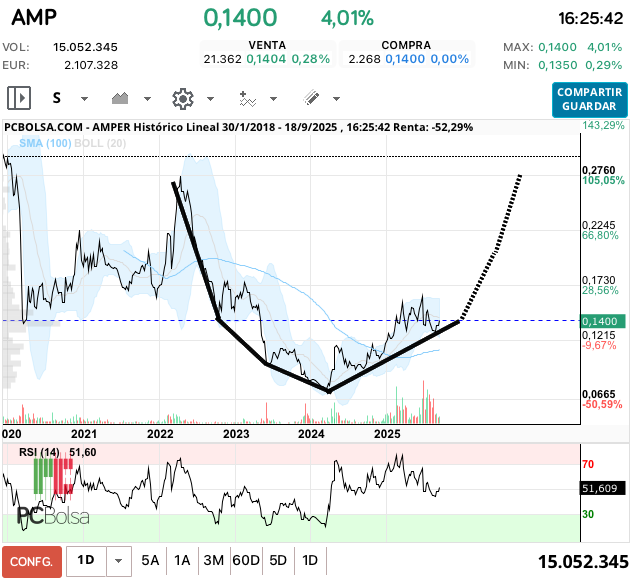
Task: Click the VENTA volume 21.362
Action: click(x=223, y=59)
